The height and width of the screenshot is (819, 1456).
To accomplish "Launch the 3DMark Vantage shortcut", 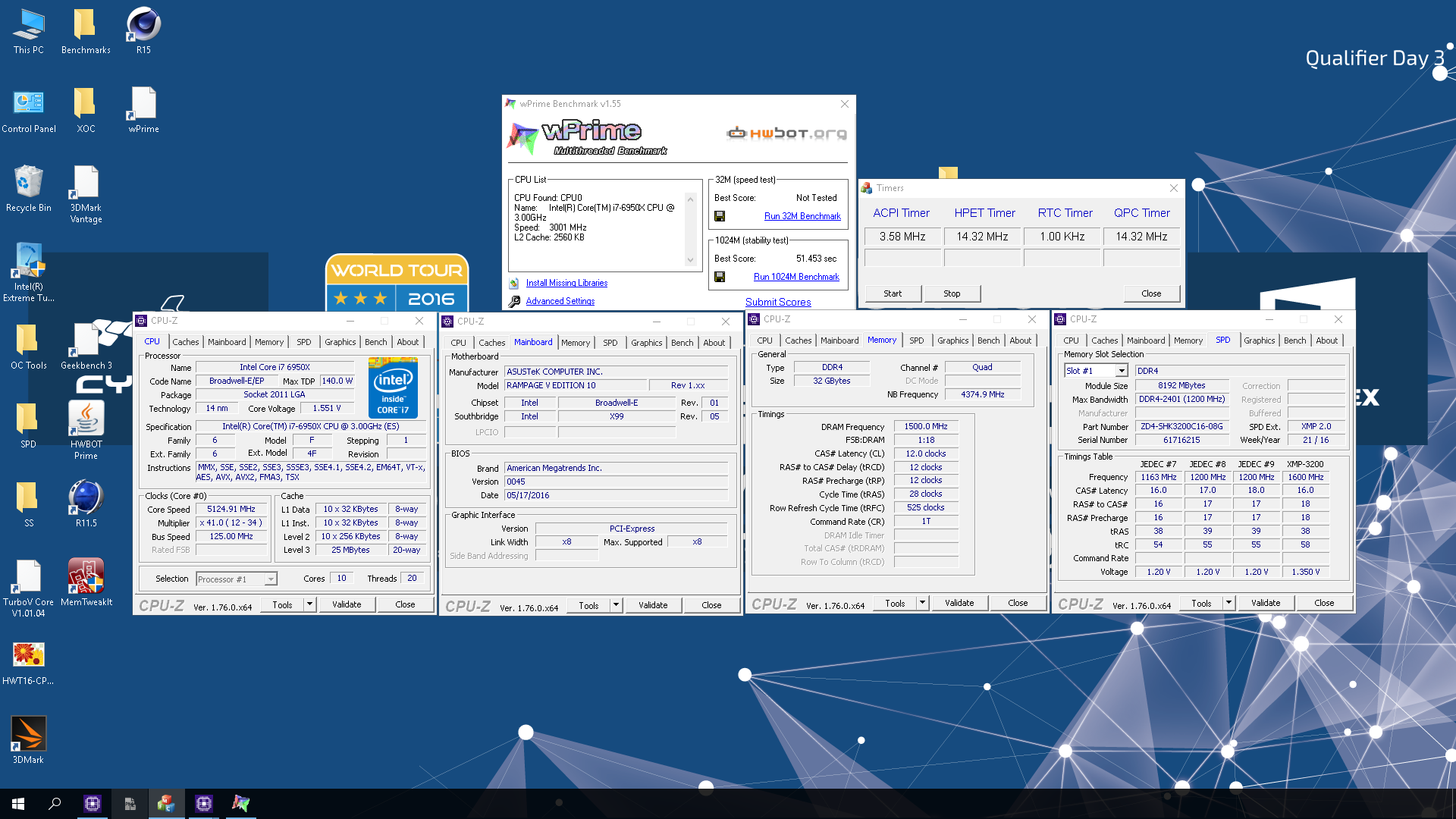I will coord(86,195).
